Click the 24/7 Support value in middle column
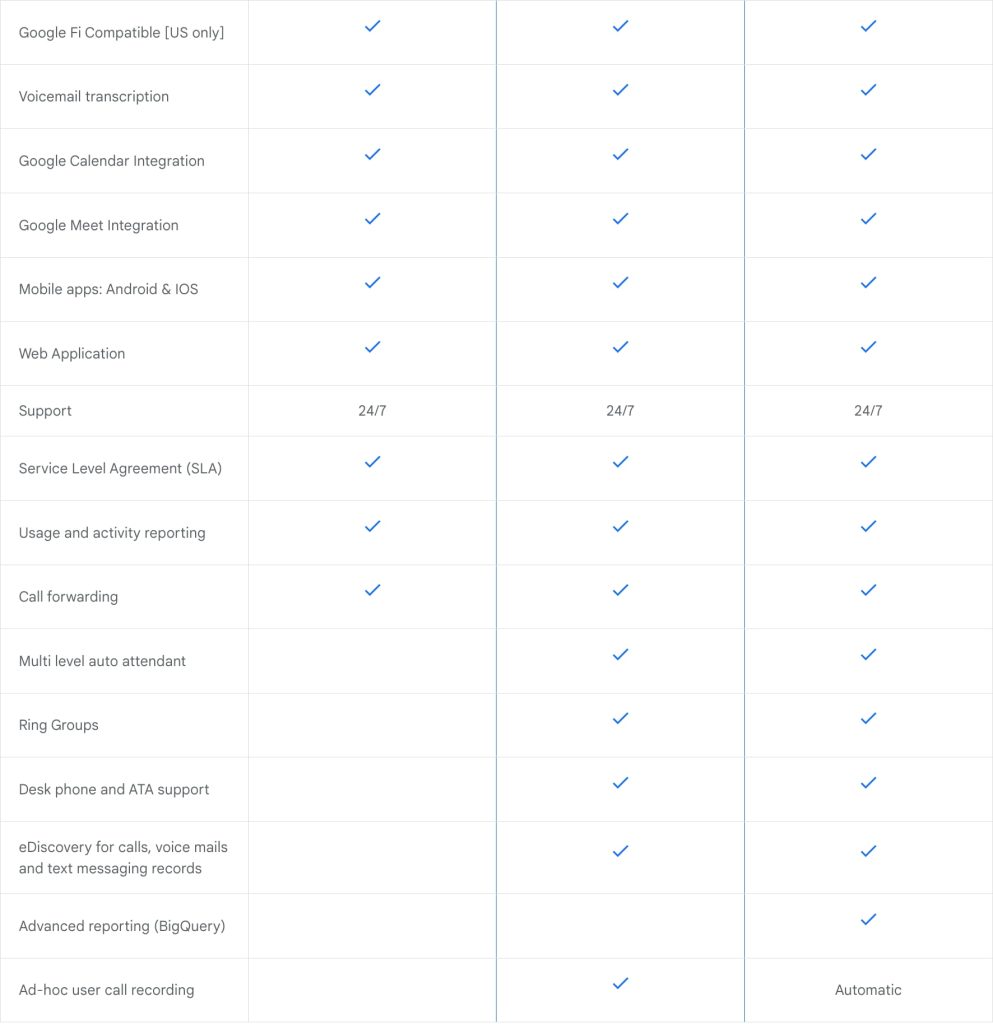The width and height of the screenshot is (993, 1024). [620, 411]
